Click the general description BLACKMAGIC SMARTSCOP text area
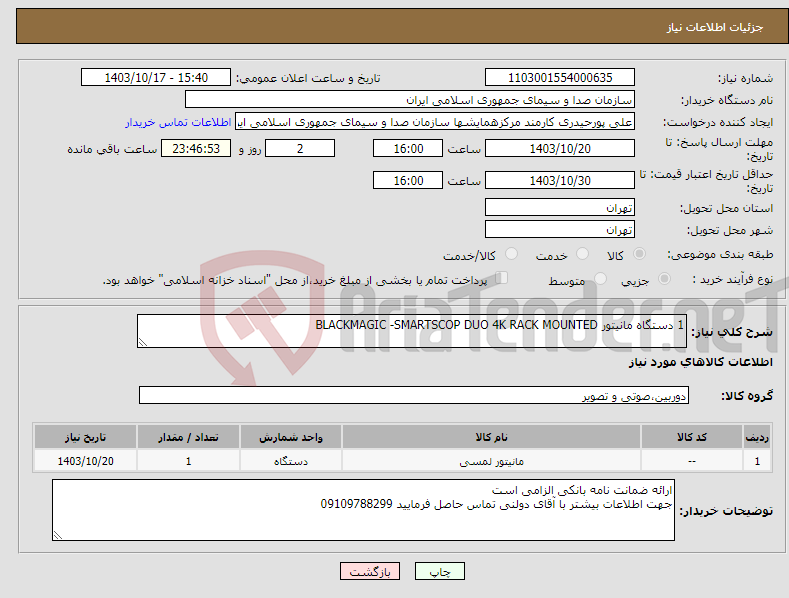This screenshot has width=789, height=598. pyautogui.click(x=412, y=331)
